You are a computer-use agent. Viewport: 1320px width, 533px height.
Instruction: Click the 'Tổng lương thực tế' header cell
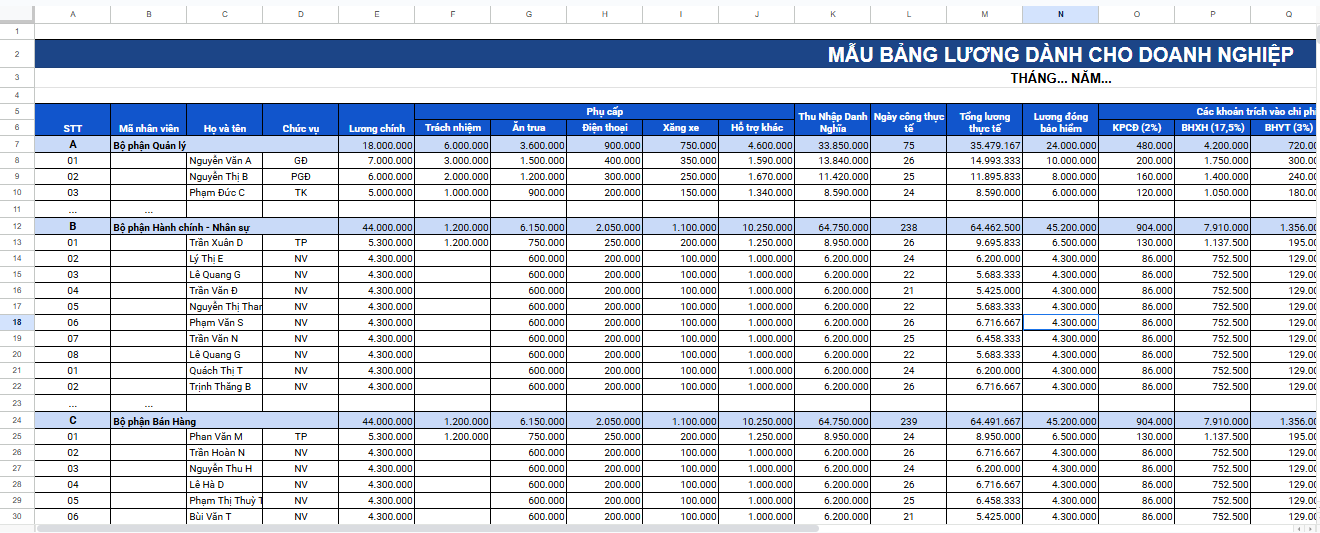[x=984, y=121]
